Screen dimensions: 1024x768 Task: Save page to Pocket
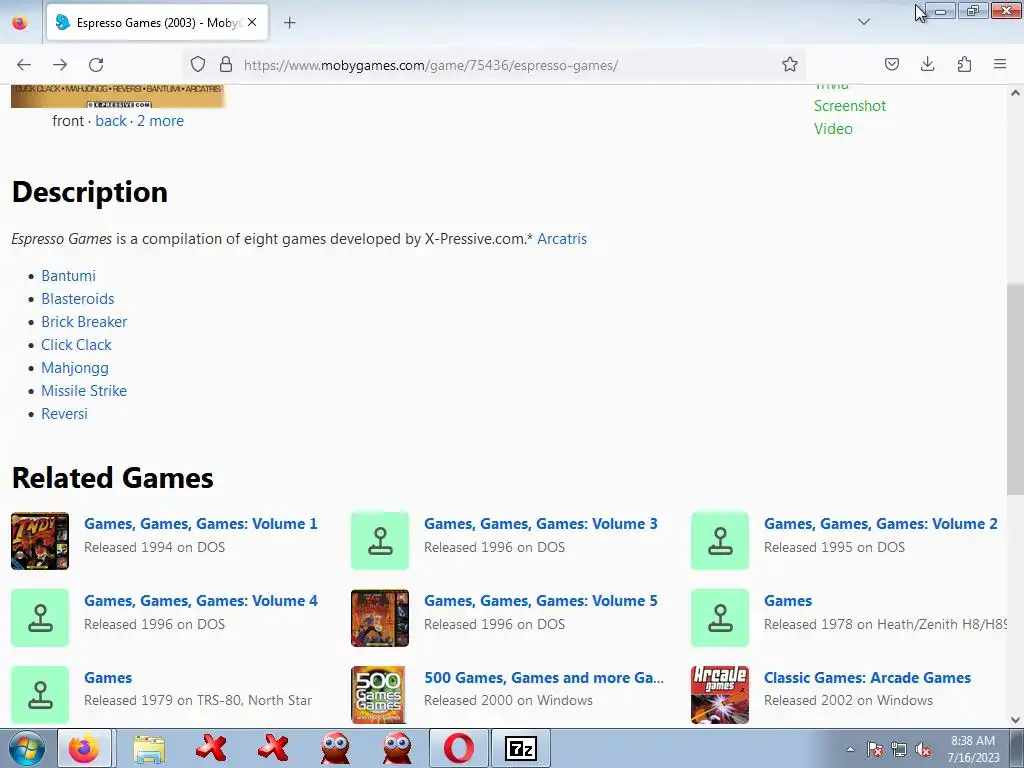click(891, 64)
